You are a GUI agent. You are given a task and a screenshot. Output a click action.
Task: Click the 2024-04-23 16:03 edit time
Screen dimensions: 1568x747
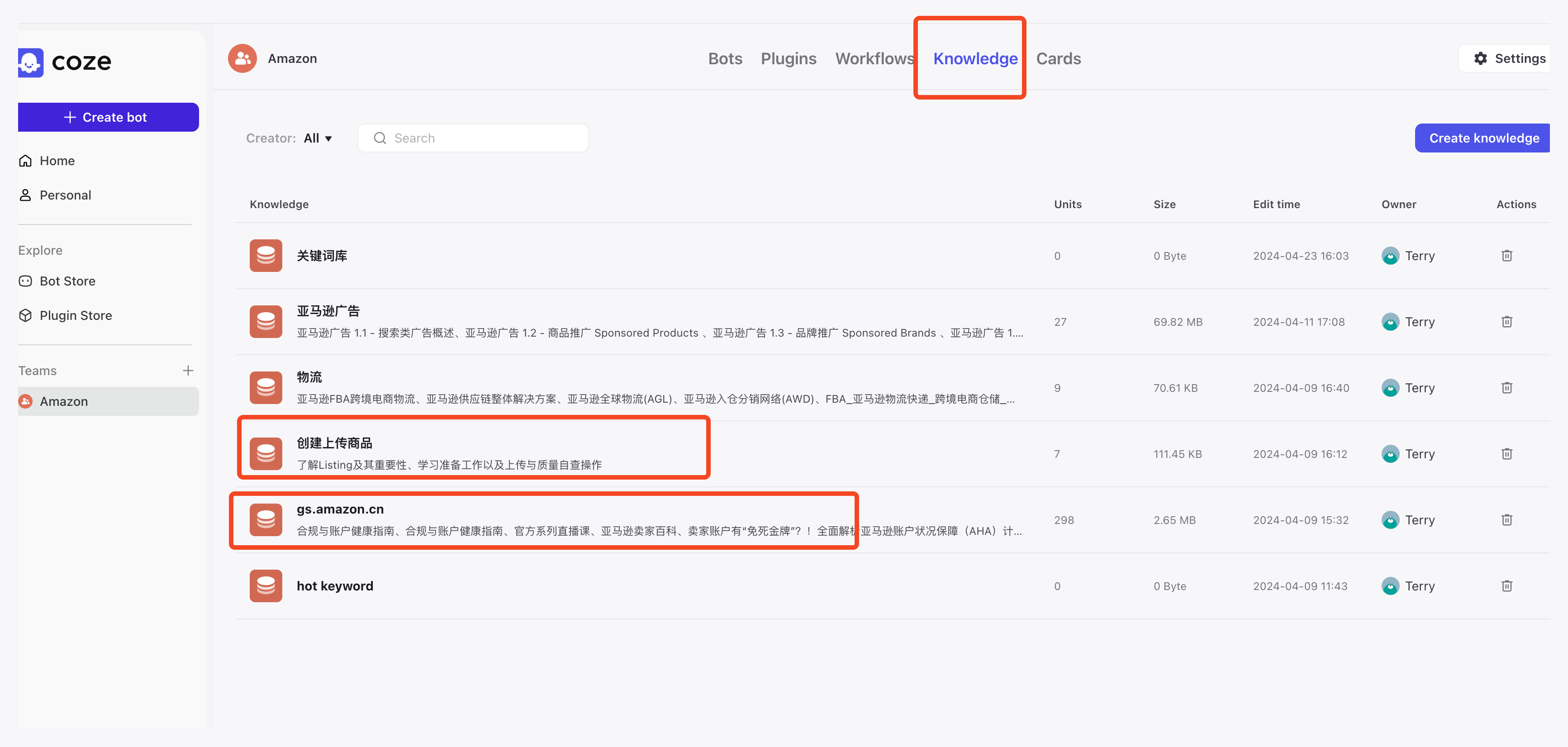tap(1301, 256)
